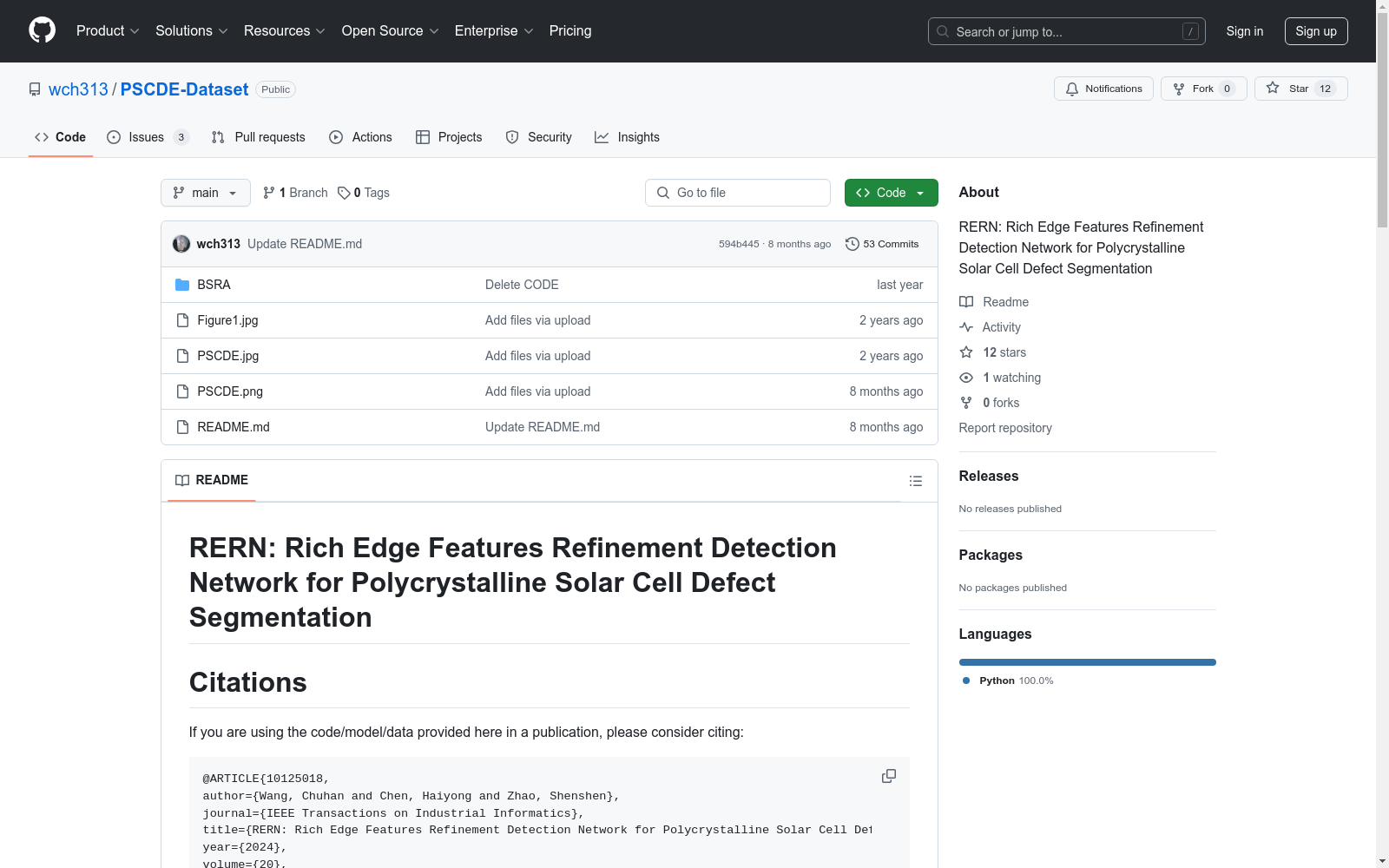Screen dimensions: 1389x868
Task: Expand the Solutions menu
Action: point(192,31)
